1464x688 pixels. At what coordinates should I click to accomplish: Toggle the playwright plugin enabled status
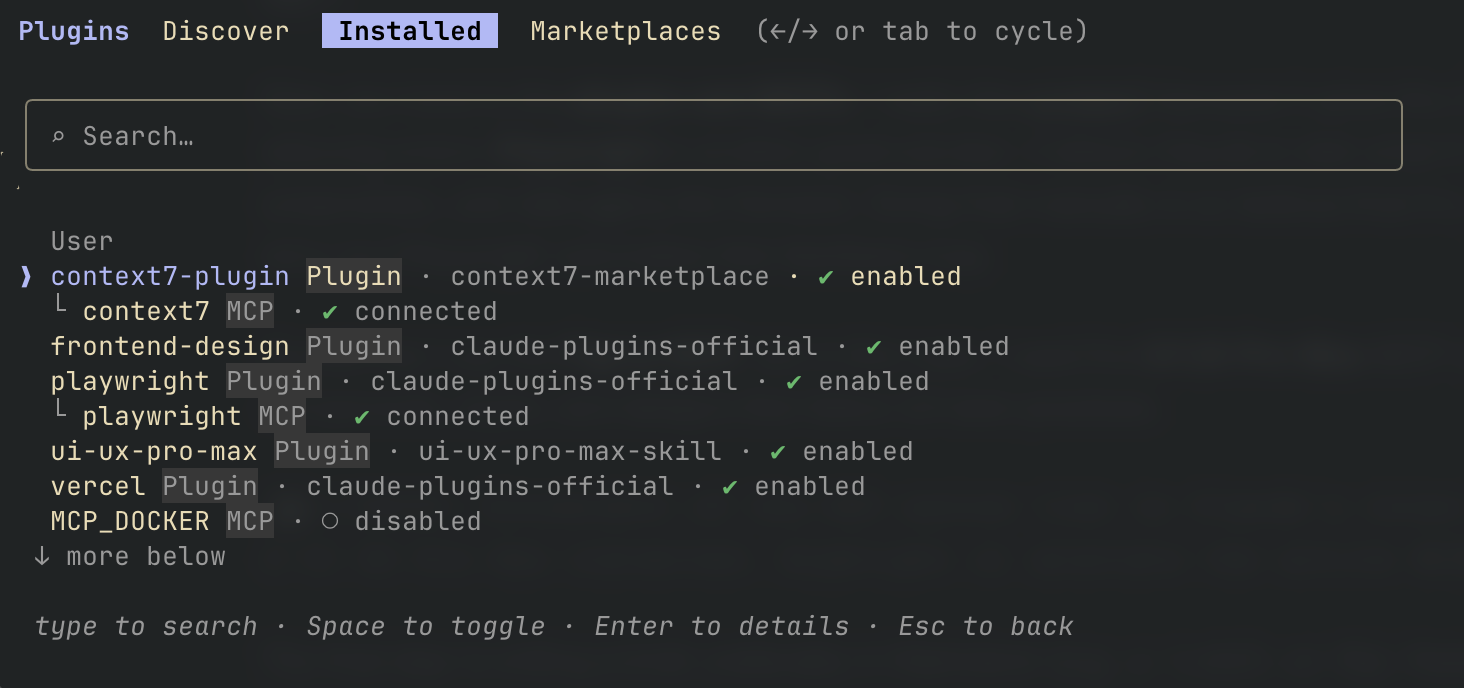[x=794, y=382]
